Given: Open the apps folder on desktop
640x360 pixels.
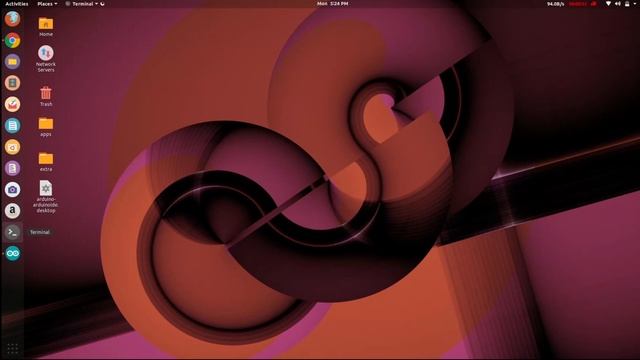Looking at the screenshot, I should (46, 127).
